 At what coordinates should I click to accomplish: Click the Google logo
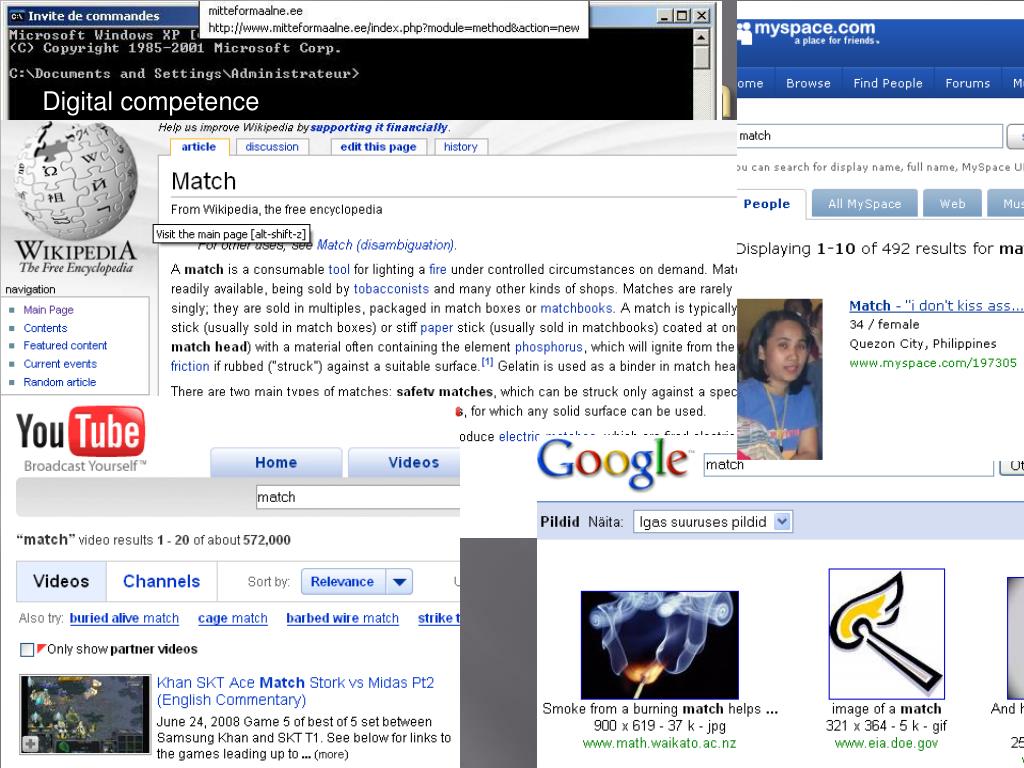click(x=613, y=461)
